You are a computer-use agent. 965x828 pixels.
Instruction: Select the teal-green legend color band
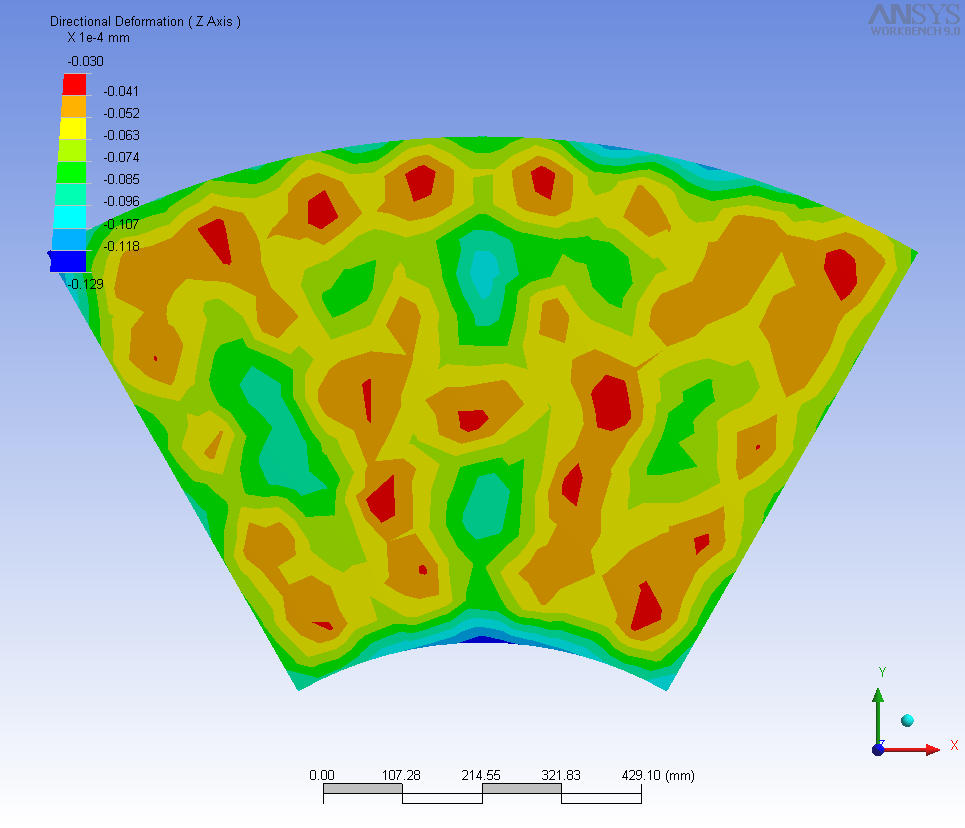[x=70, y=195]
